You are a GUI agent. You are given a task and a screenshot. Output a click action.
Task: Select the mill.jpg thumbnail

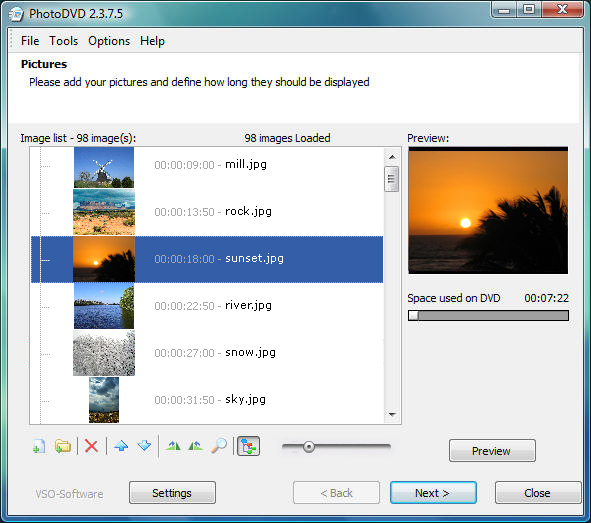[x=104, y=168]
